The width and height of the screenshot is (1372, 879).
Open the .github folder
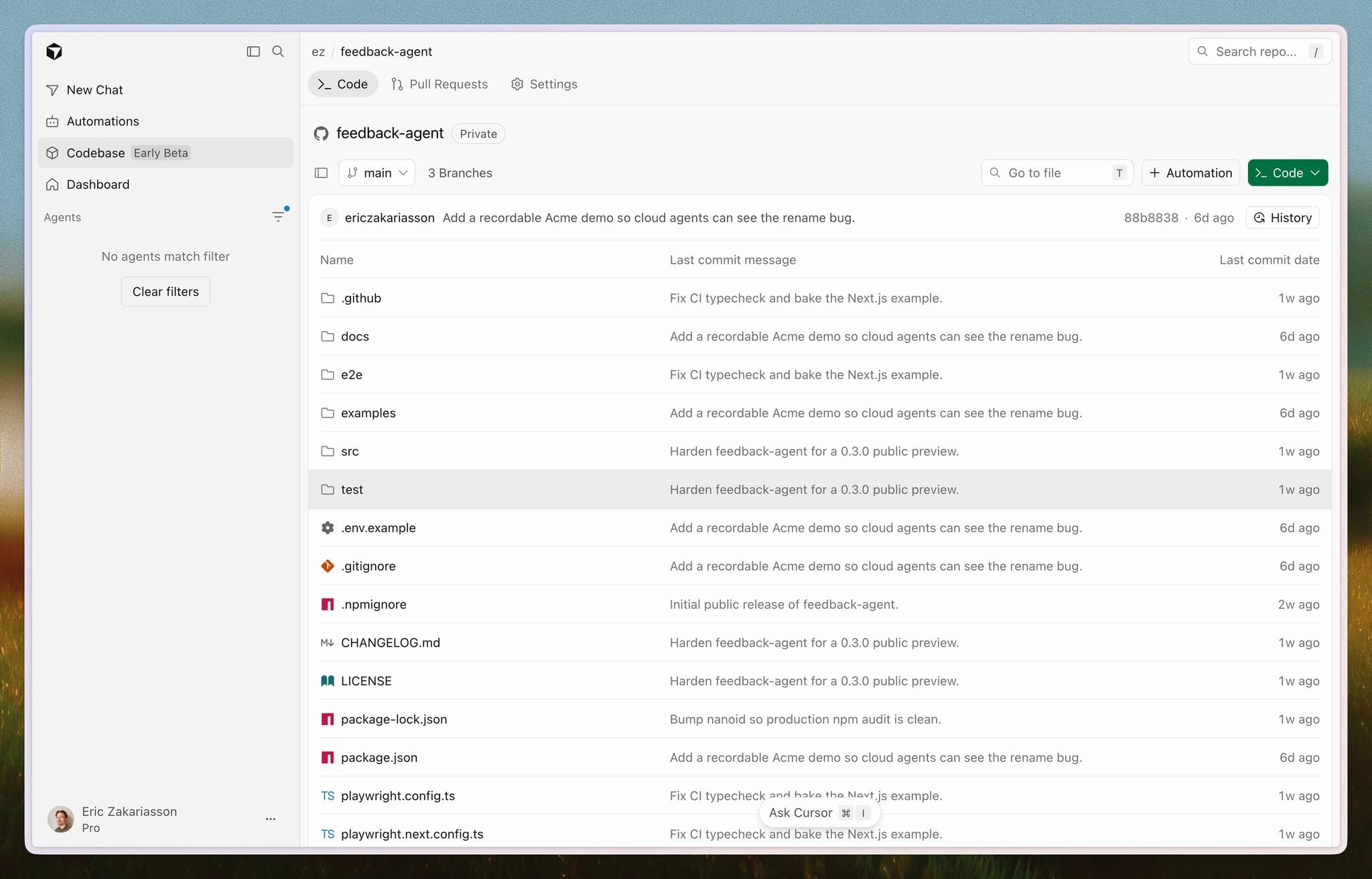(361, 298)
